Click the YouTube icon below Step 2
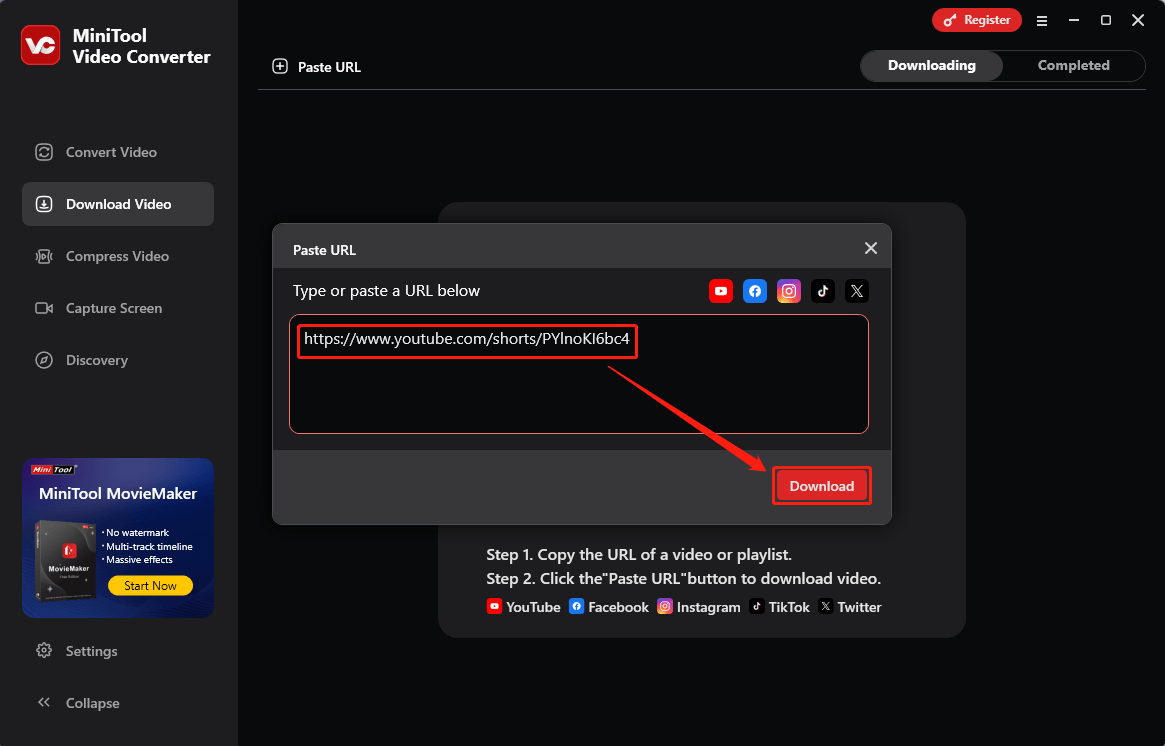Viewport: 1165px width, 746px height. (x=494, y=606)
